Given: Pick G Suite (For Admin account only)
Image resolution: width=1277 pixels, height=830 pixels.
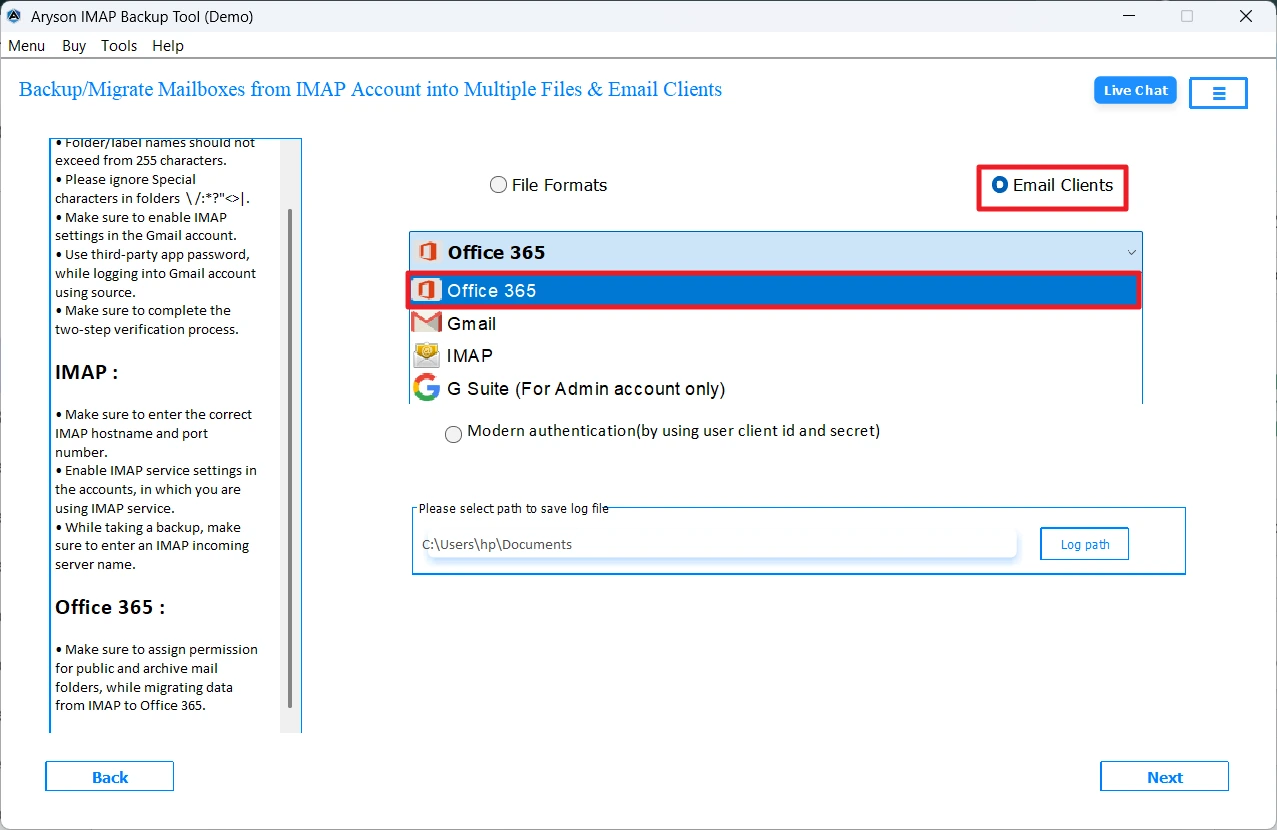Looking at the screenshot, I should pyautogui.click(x=775, y=388).
